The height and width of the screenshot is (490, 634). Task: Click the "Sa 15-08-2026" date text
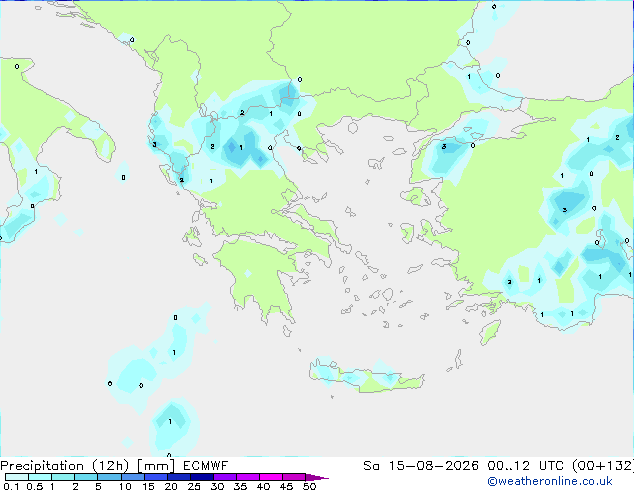tap(421, 466)
